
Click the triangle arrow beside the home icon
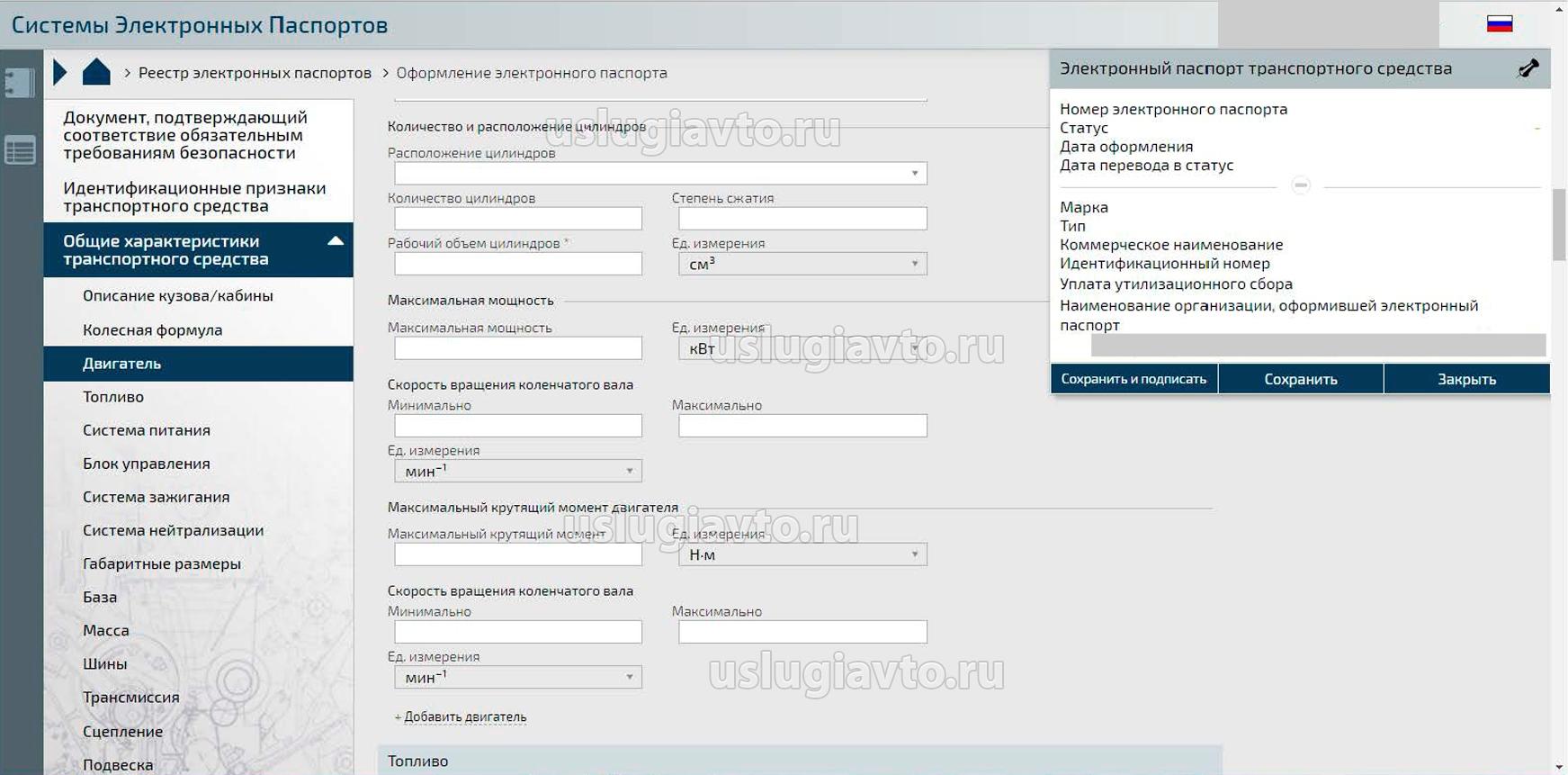60,72
